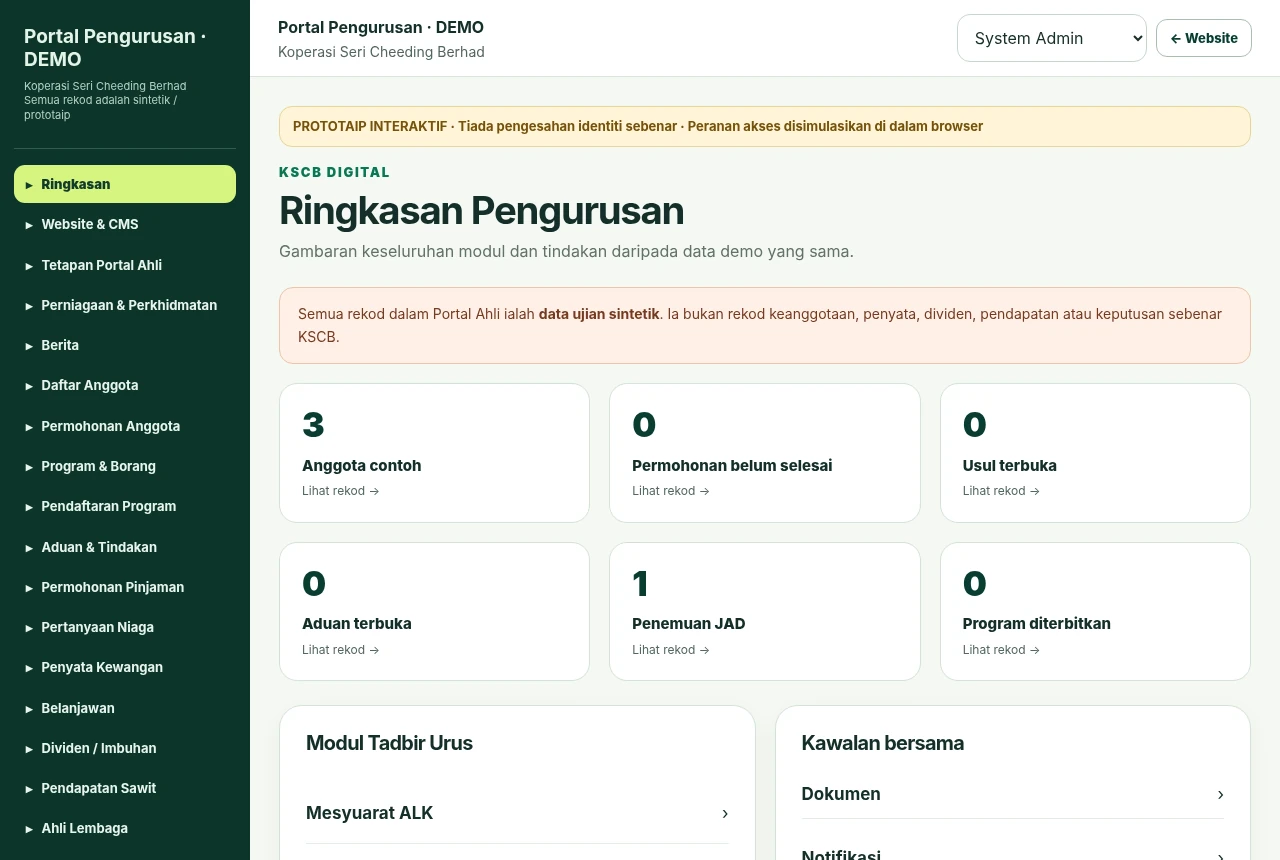Click Lihat rekod under Aduan terbuka
The height and width of the screenshot is (860, 1280).
tap(340, 650)
